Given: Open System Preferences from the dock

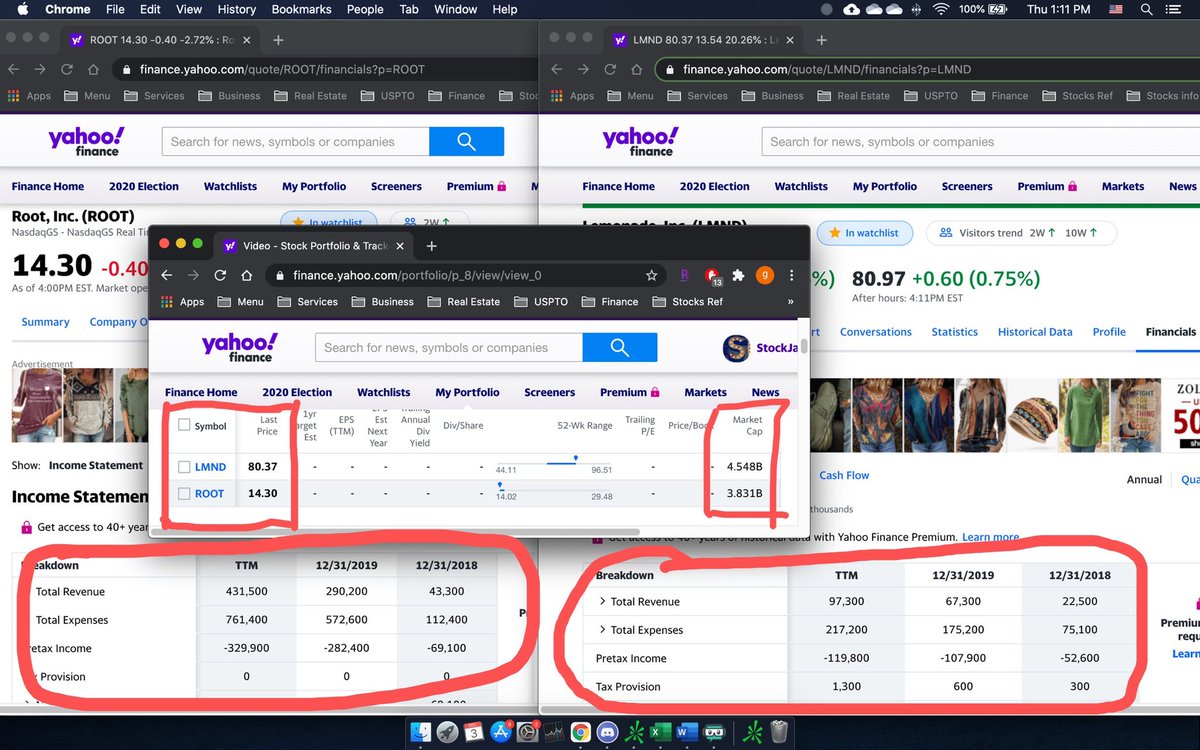Looking at the screenshot, I should click(526, 733).
